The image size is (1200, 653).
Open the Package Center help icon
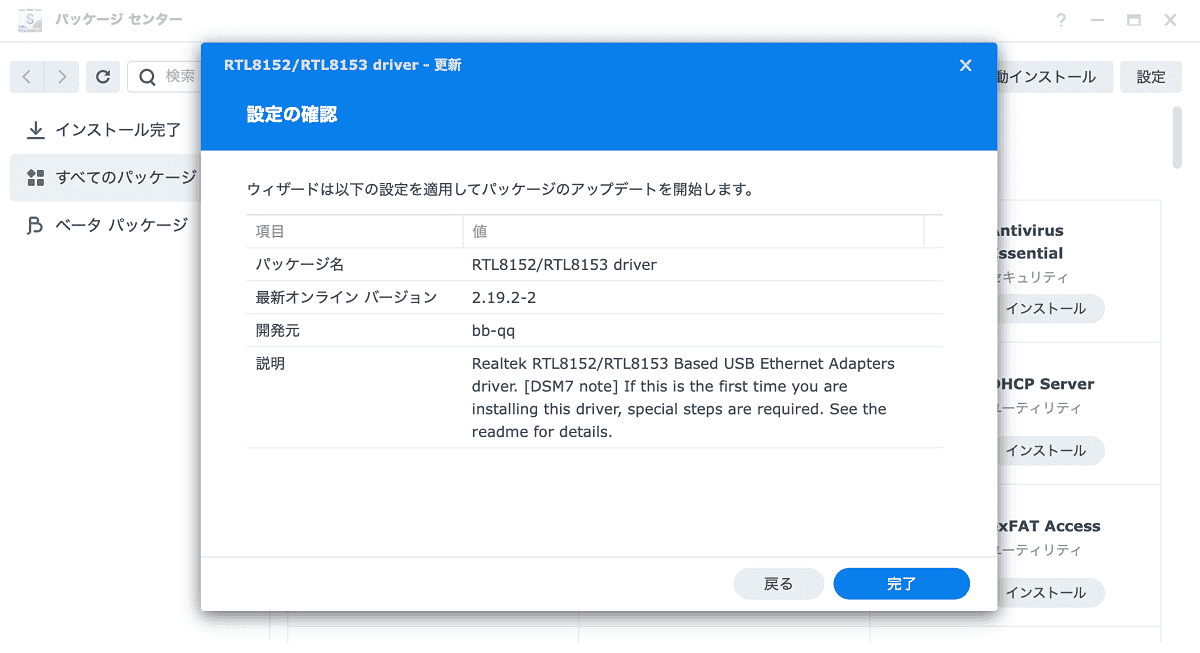[x=1061, y=20]
